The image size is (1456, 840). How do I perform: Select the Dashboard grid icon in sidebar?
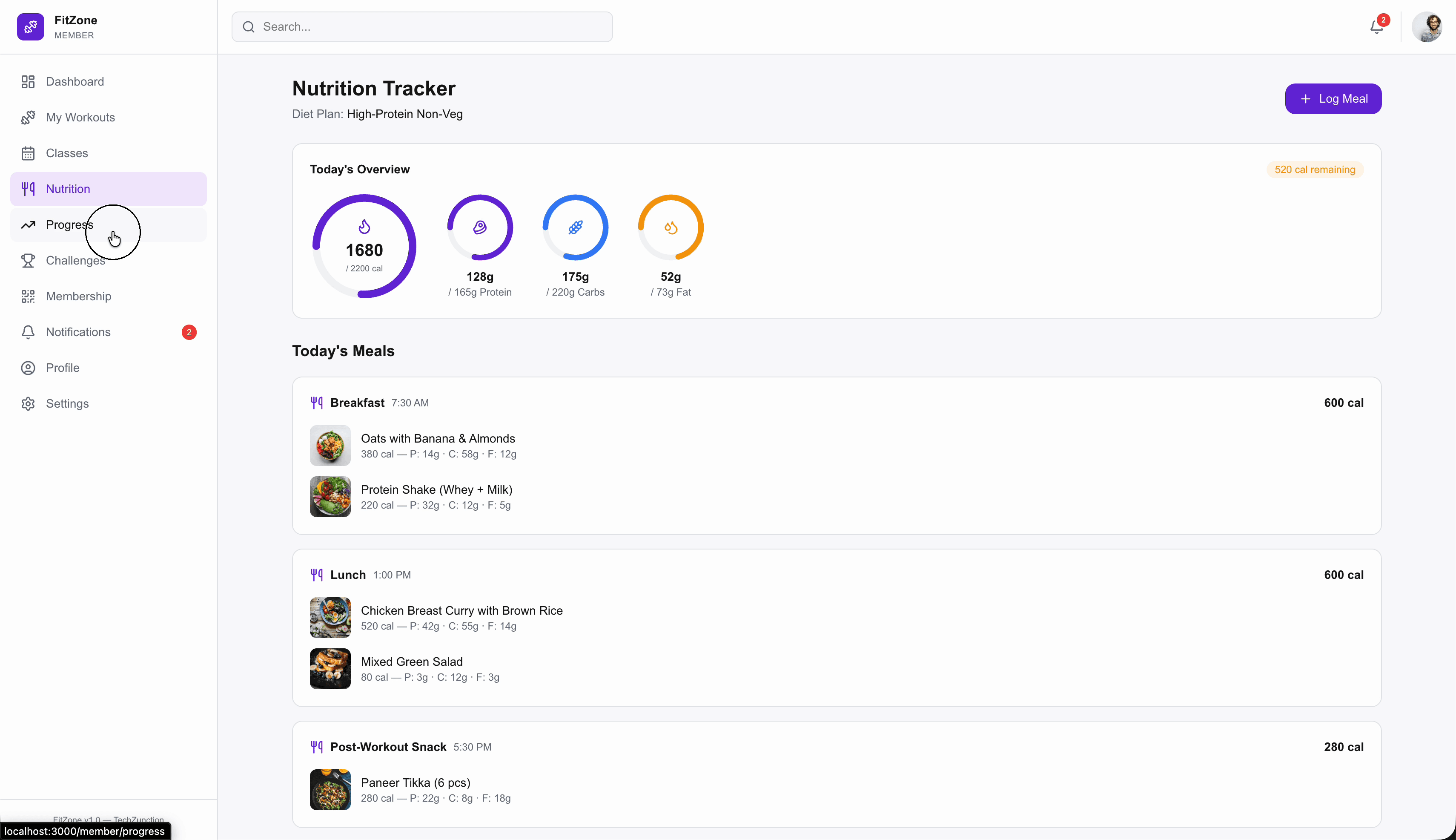pos(28,81)
